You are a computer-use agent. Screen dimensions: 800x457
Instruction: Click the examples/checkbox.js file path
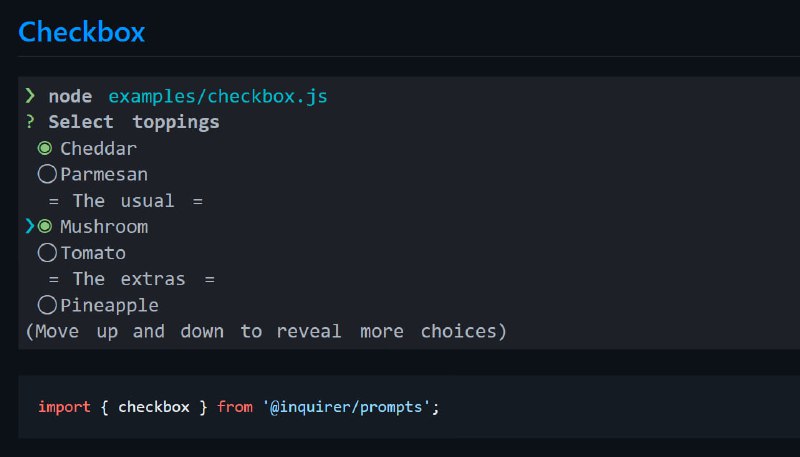point(218,96)
